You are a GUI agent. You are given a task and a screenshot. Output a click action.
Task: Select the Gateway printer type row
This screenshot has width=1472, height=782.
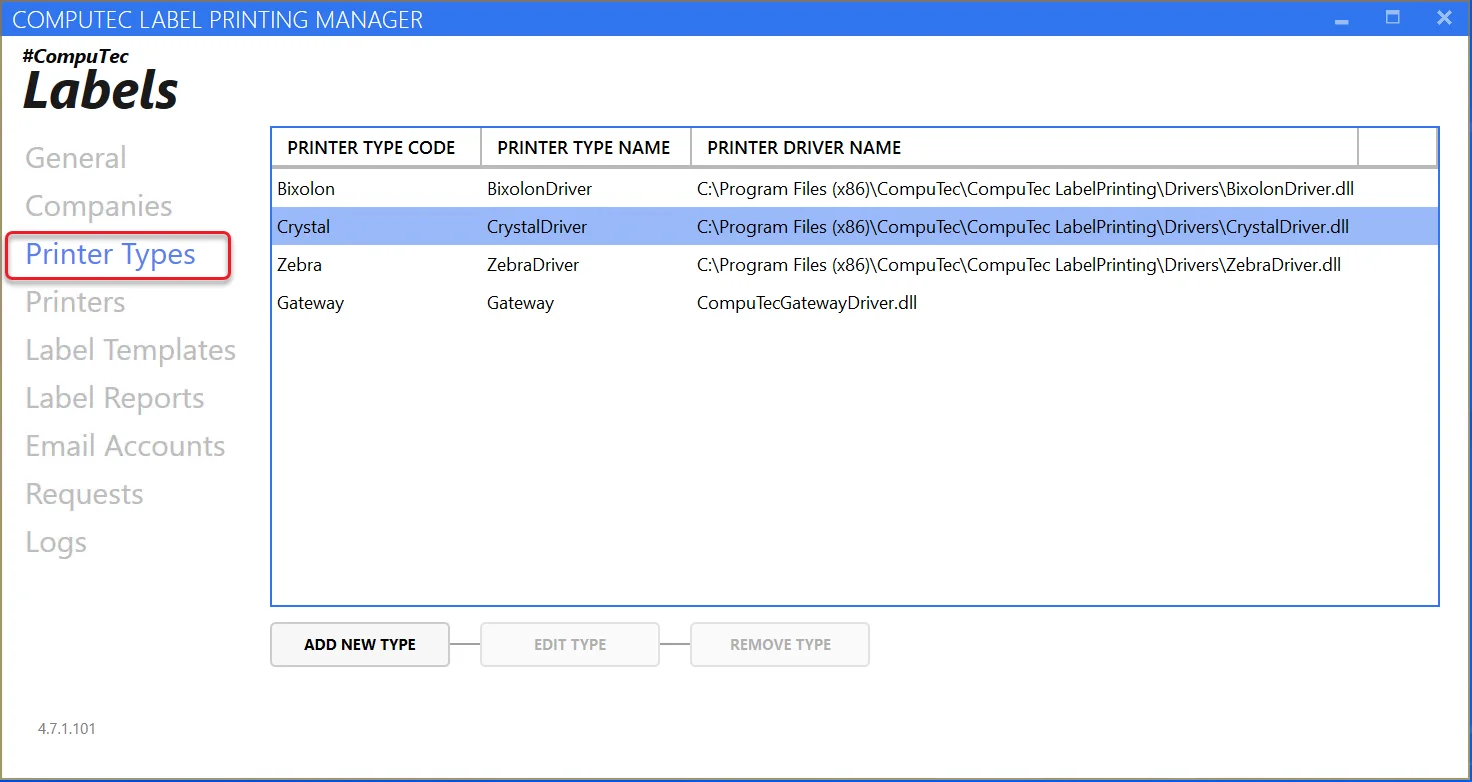[310, 303]
